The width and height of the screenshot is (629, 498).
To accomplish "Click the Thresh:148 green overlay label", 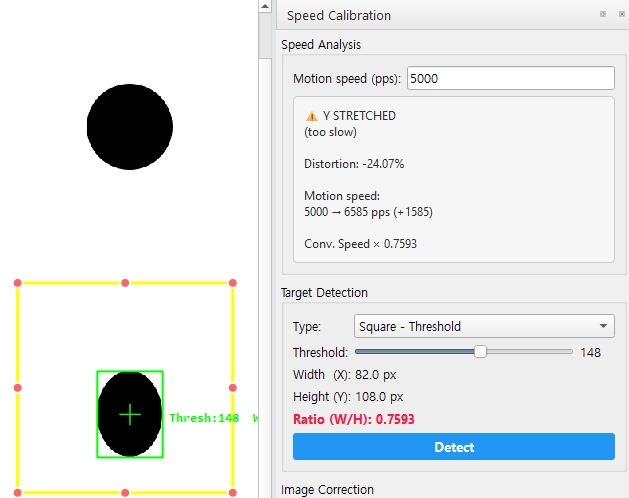I will click(204, 418).
